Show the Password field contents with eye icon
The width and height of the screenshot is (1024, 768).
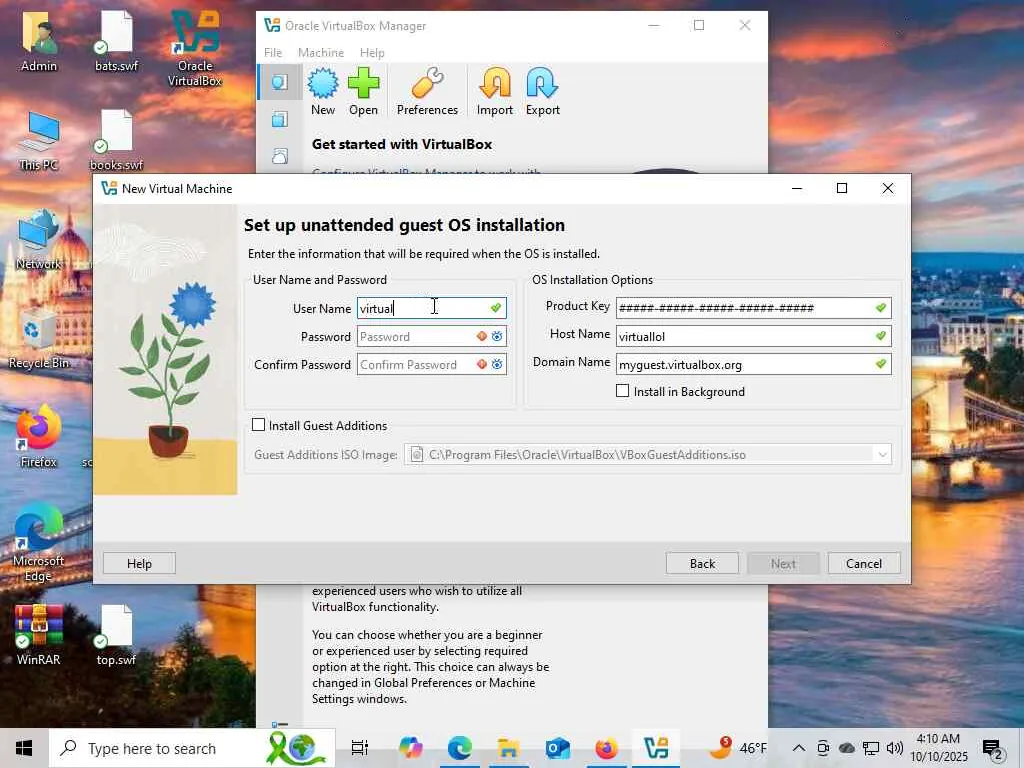[497, 336]
